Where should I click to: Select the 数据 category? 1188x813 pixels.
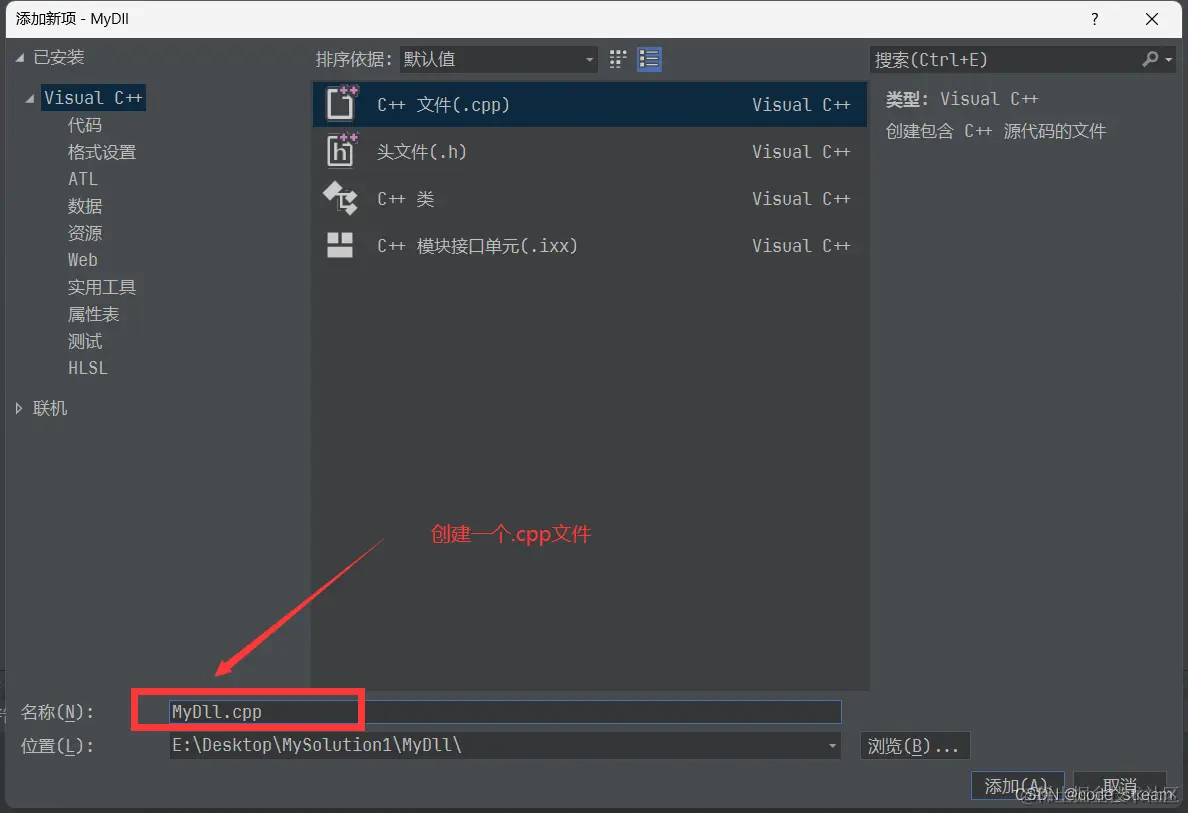point(85,206)
